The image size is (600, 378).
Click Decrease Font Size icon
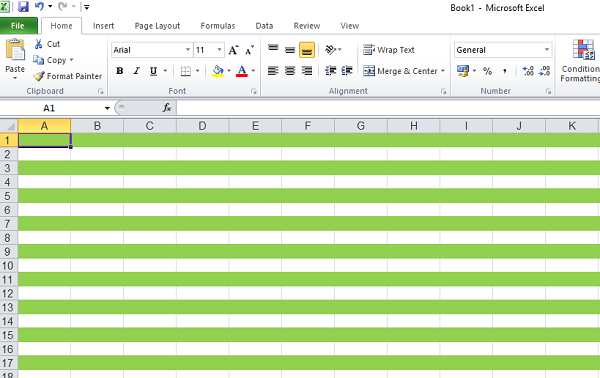tap(249, 50)
